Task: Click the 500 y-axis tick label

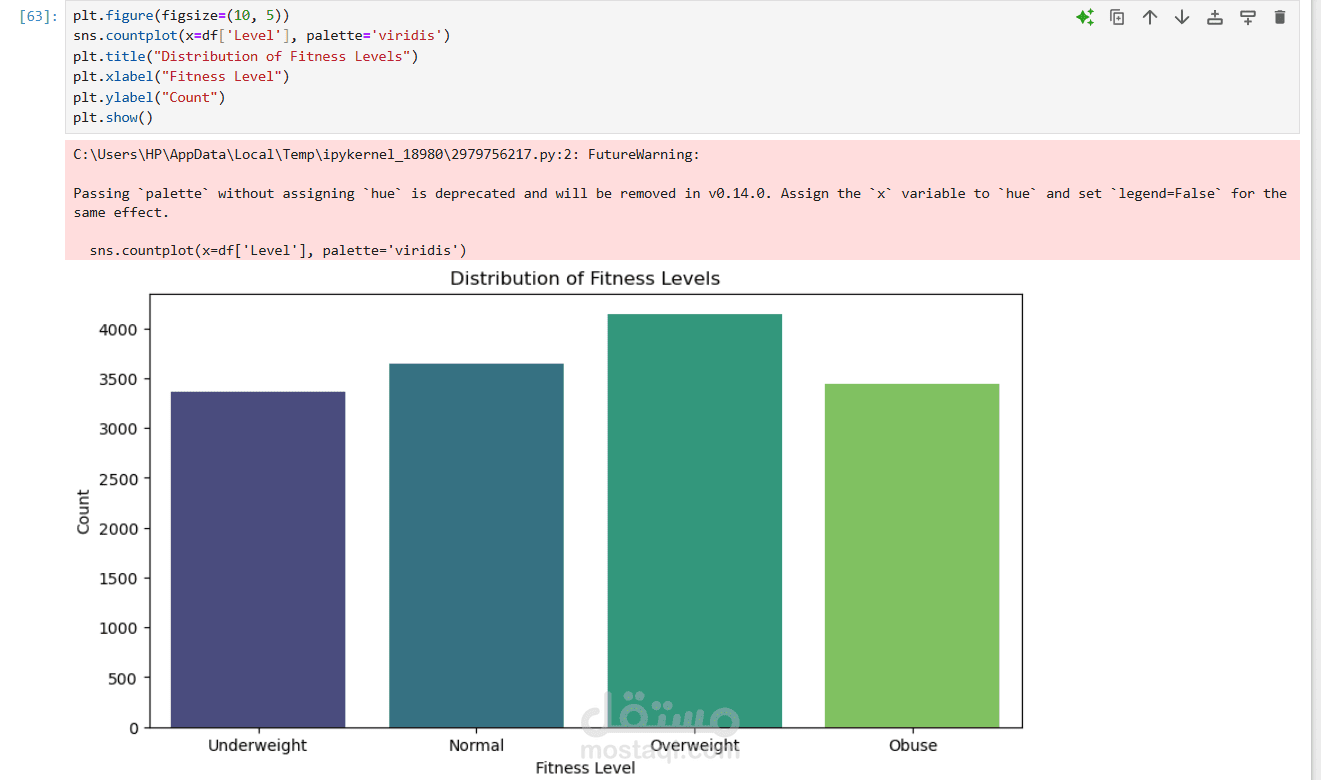Action: tap(124, 678)
